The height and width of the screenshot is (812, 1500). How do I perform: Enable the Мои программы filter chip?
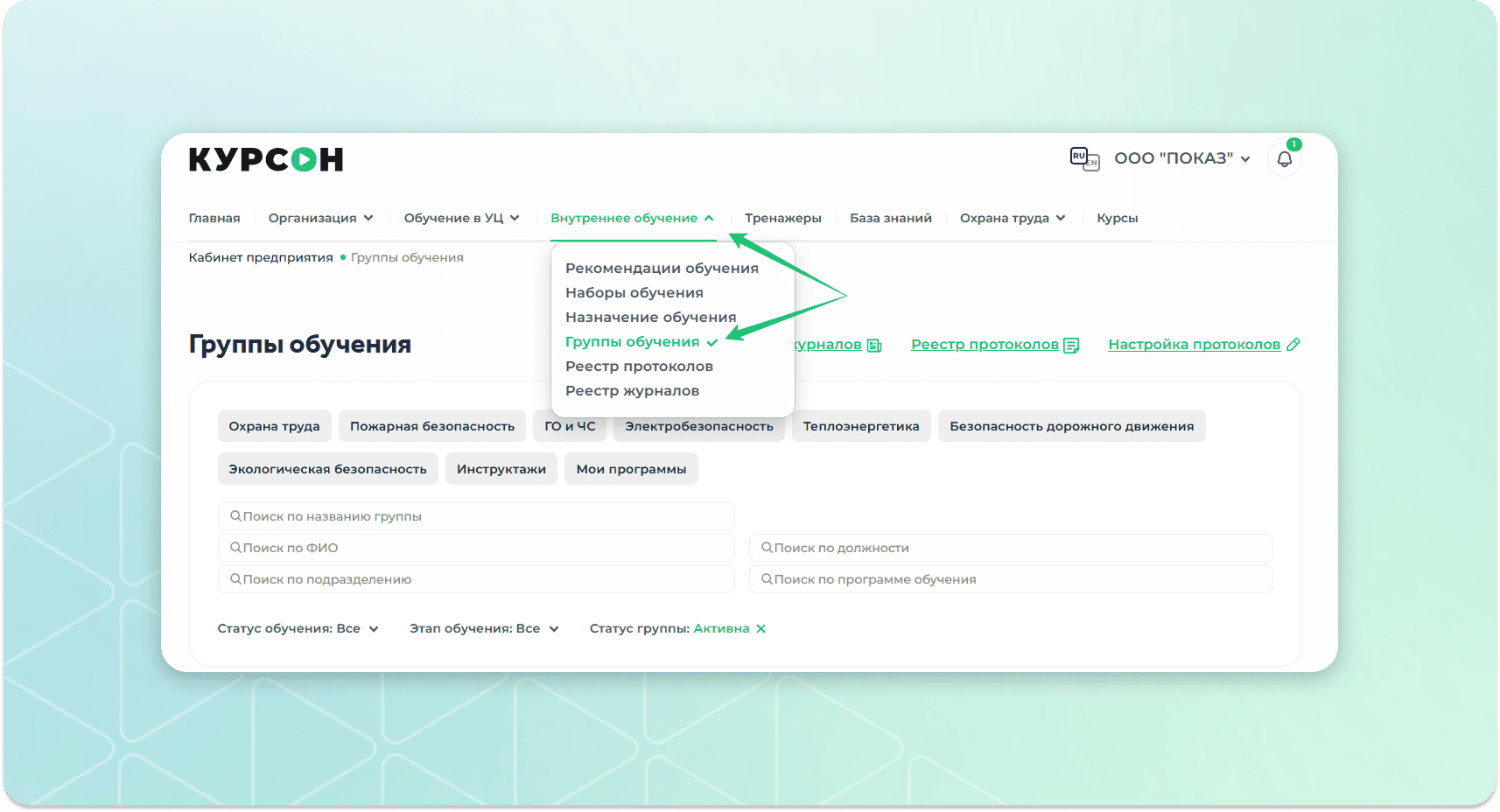(x=631, y=469)
